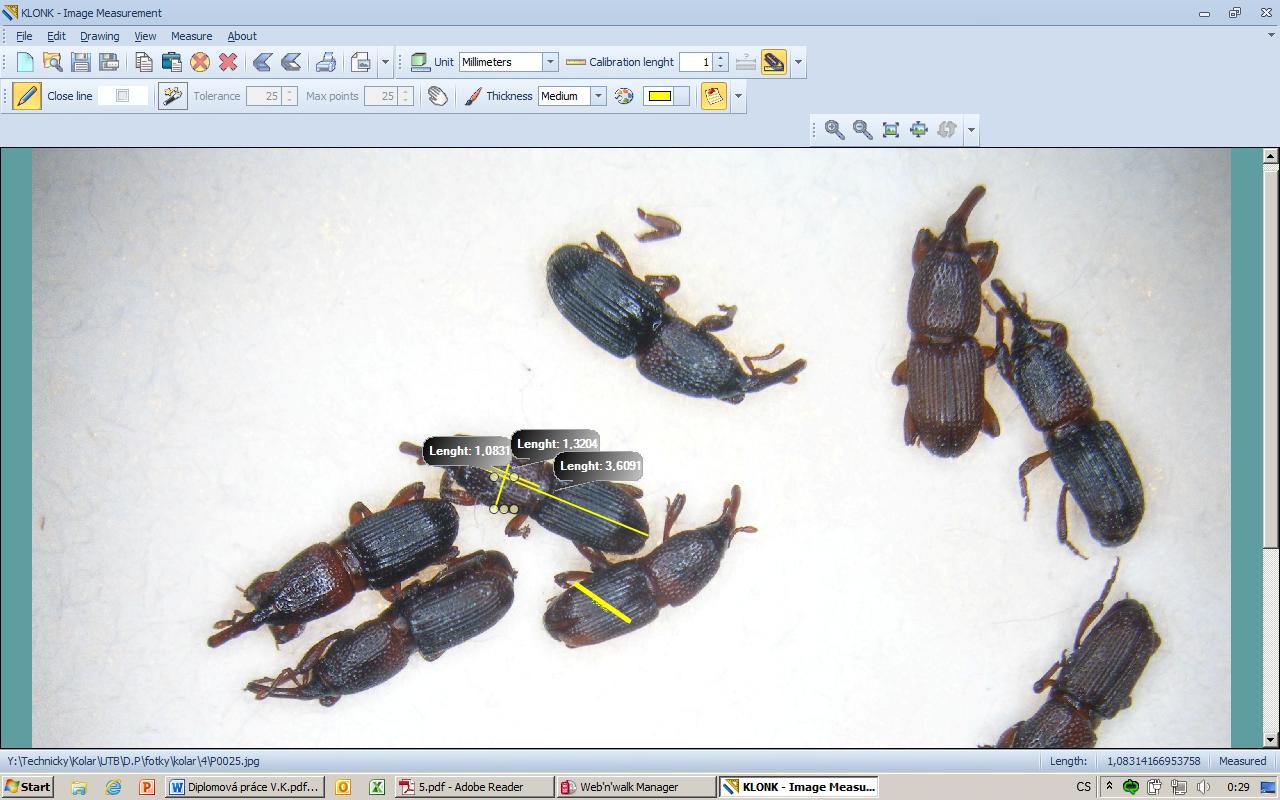Click the Thickness paintbrush icon

473,96
